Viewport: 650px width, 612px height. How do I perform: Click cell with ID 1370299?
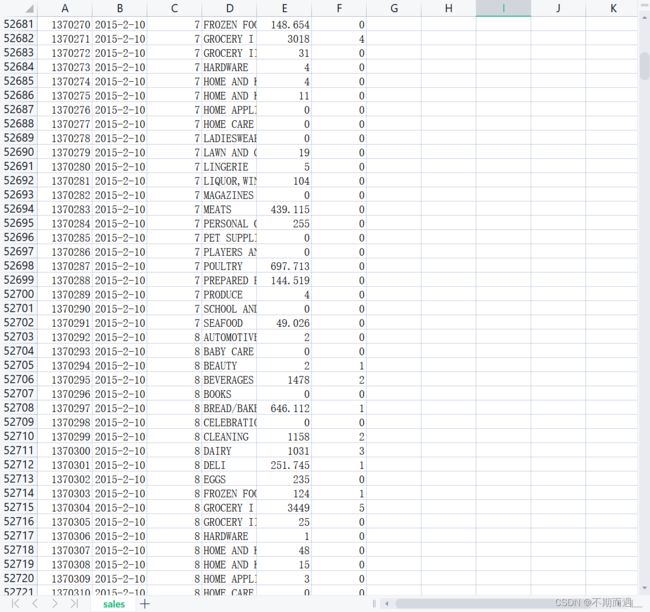coord(65,437)
